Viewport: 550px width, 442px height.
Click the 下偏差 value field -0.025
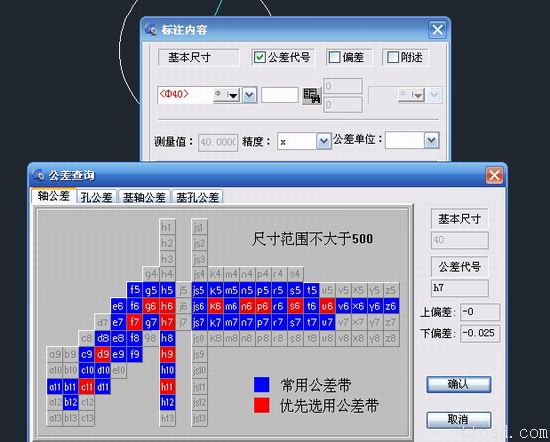480,333
